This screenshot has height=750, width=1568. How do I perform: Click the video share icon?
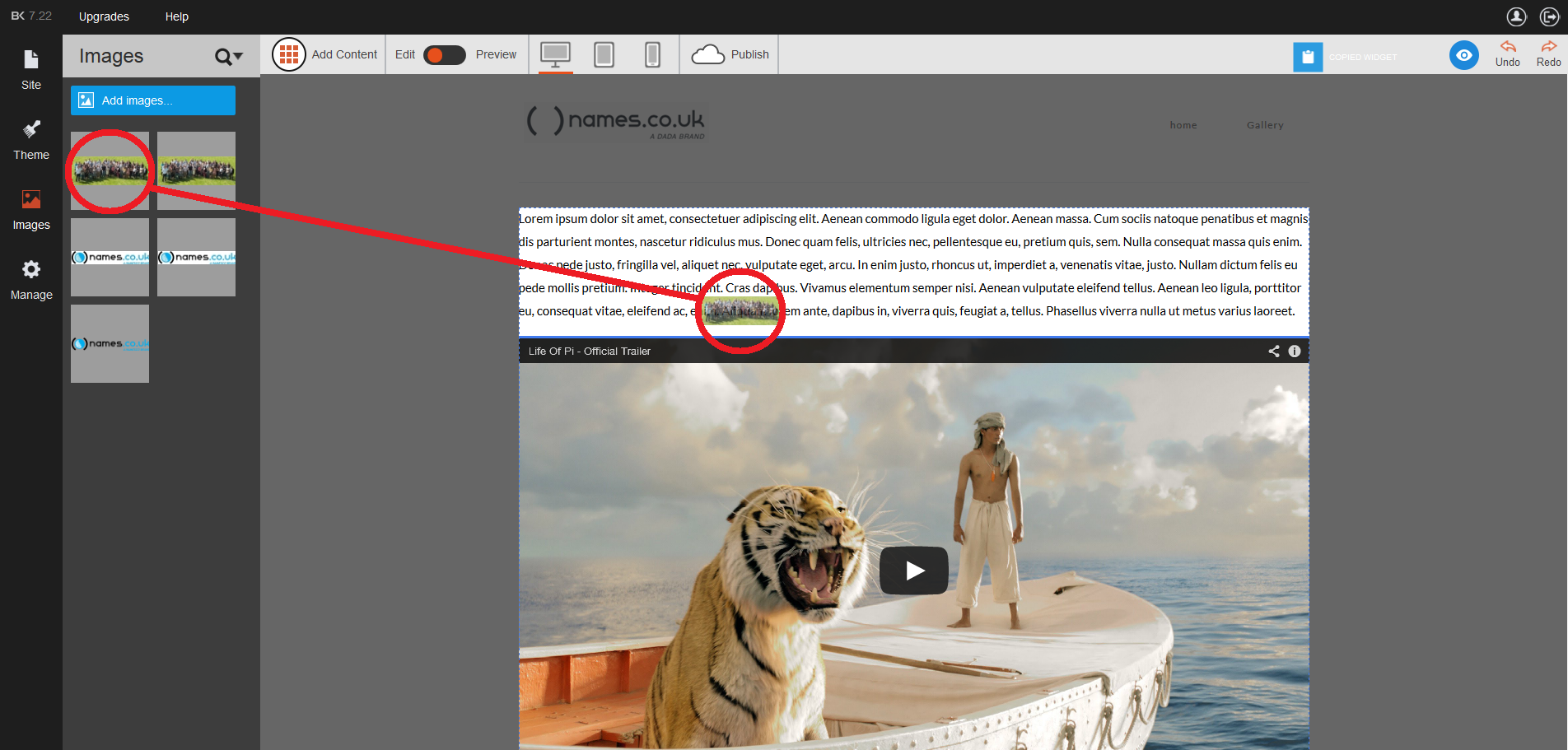click(1274, 351)
